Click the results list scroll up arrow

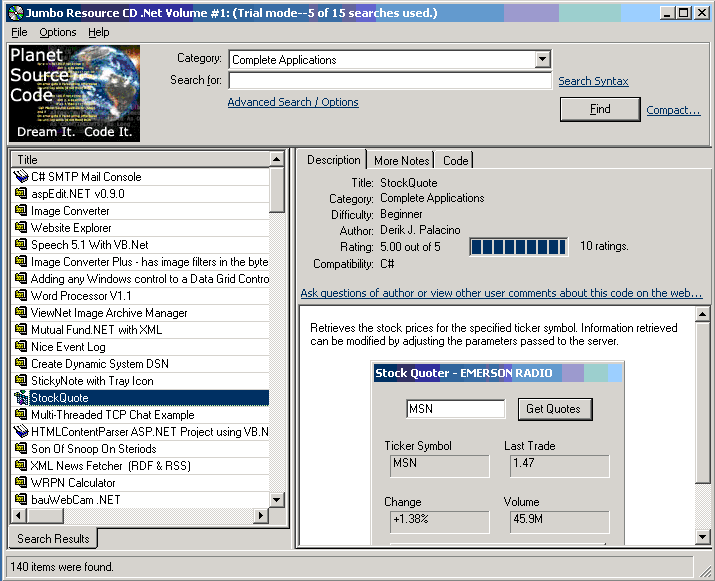276,159
